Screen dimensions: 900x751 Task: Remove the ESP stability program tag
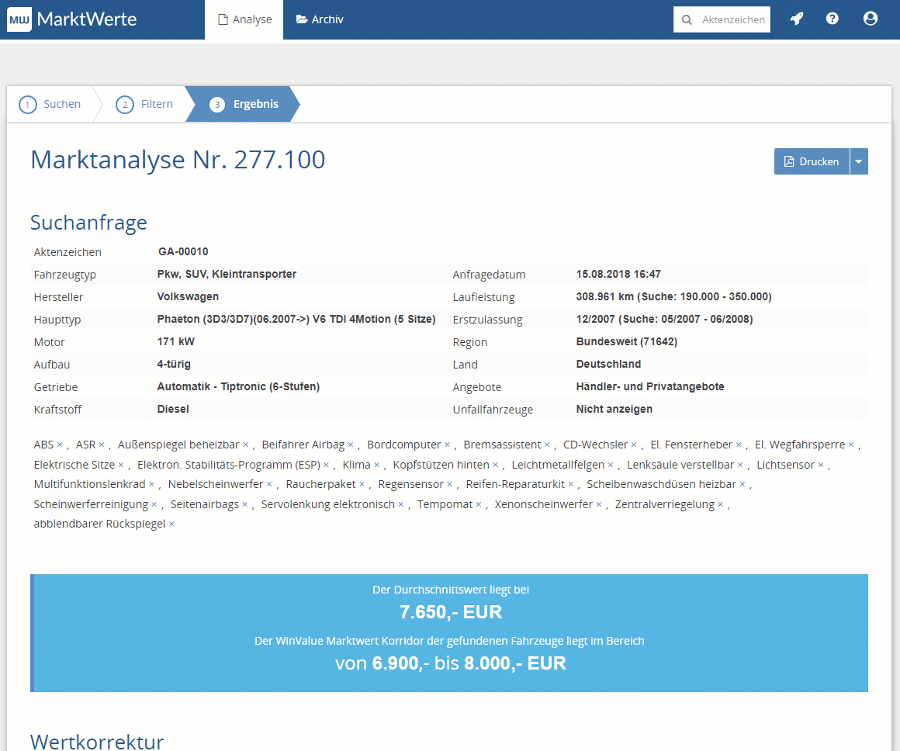(x=327, y=465)
